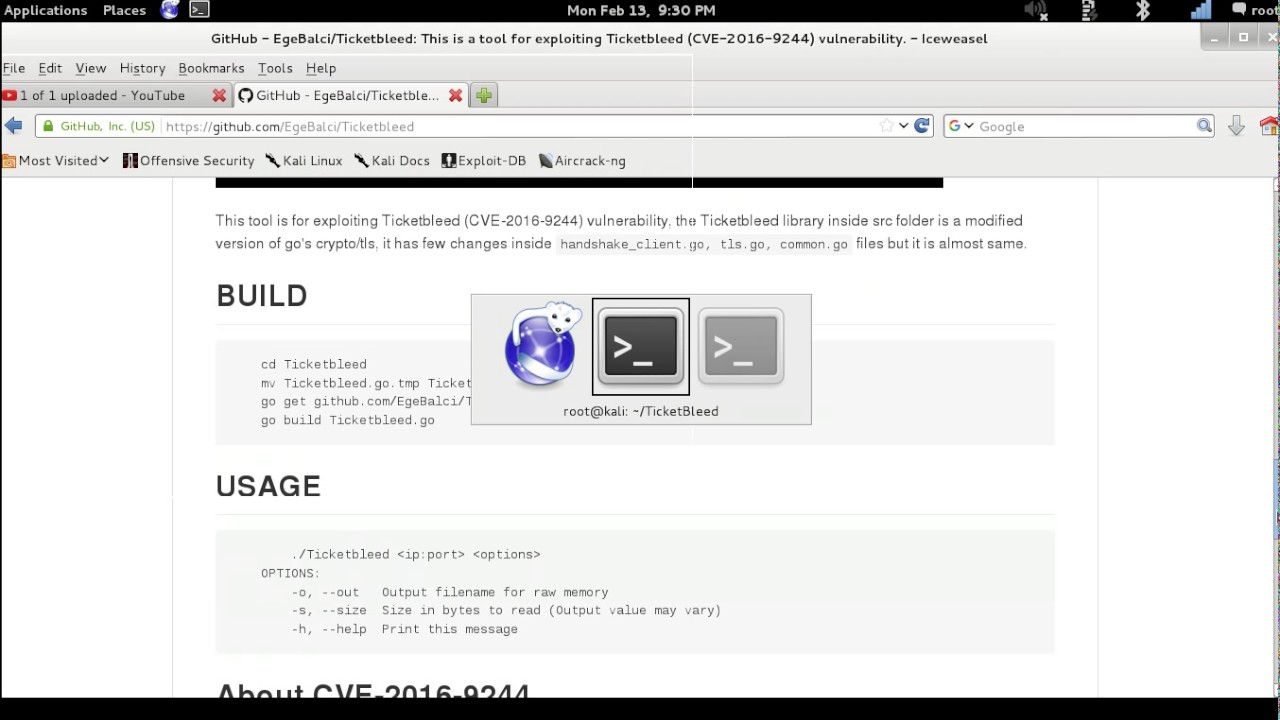Click the '-o, --out' option line
The width and height of the screenshot is (1280, 720).
coord(450,592)
